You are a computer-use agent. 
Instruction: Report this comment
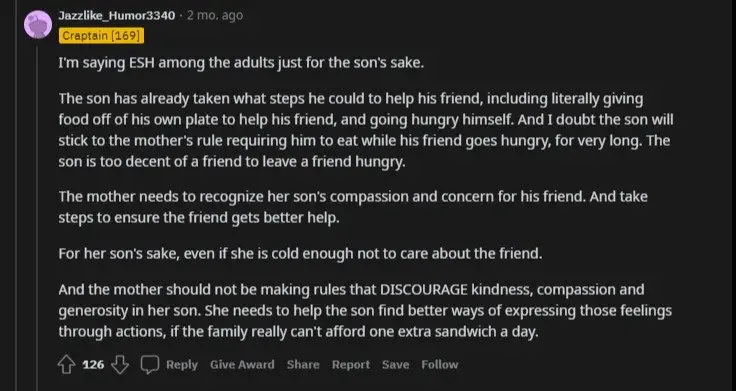click(351, 365)
